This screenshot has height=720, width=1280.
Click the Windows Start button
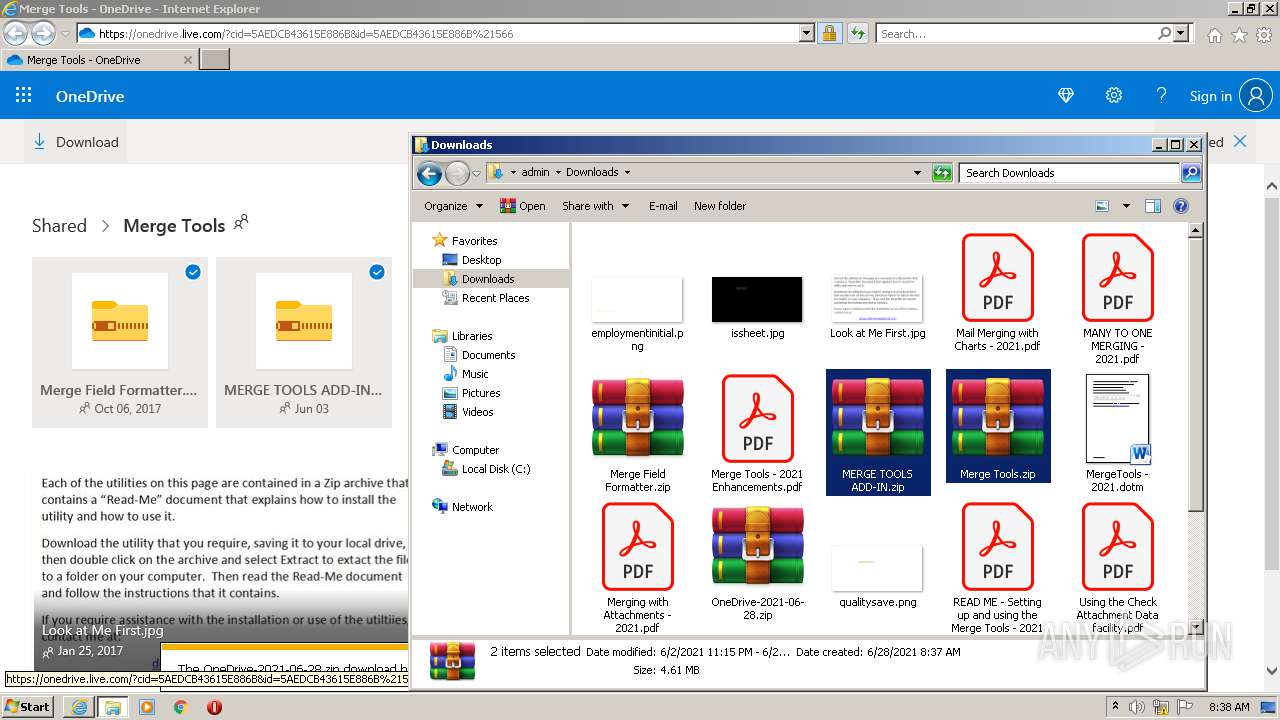click(27, 707)
